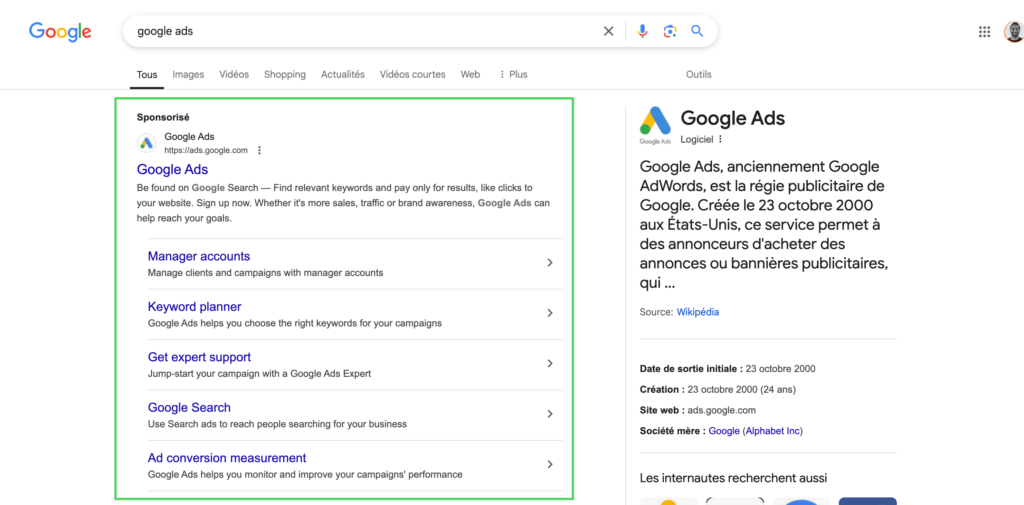Open the Google Ads sponsored headline link
Screen dimensions: 1024x505
tap(172, 169)
